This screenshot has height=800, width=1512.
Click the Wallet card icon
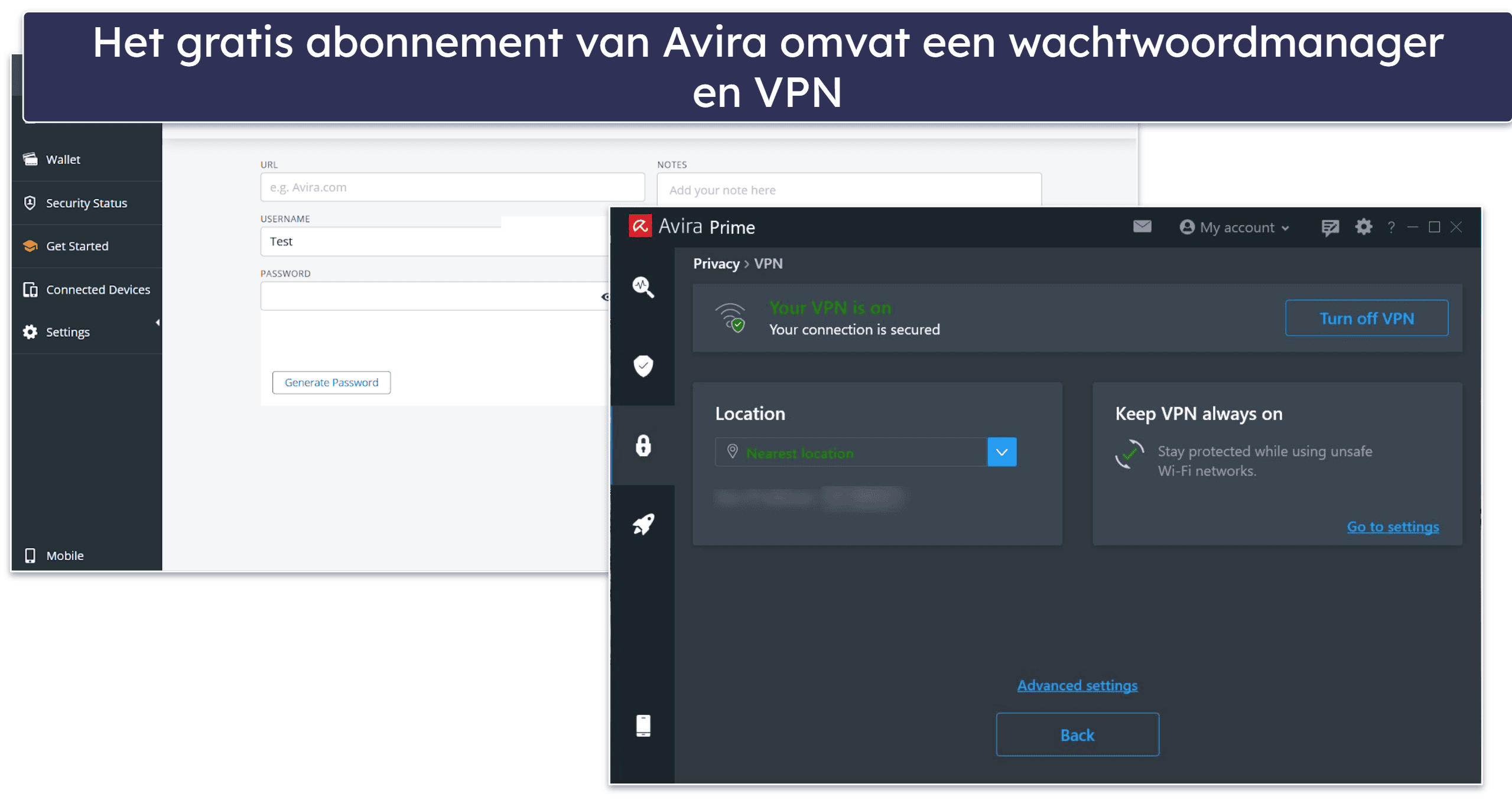pos(30,159)
